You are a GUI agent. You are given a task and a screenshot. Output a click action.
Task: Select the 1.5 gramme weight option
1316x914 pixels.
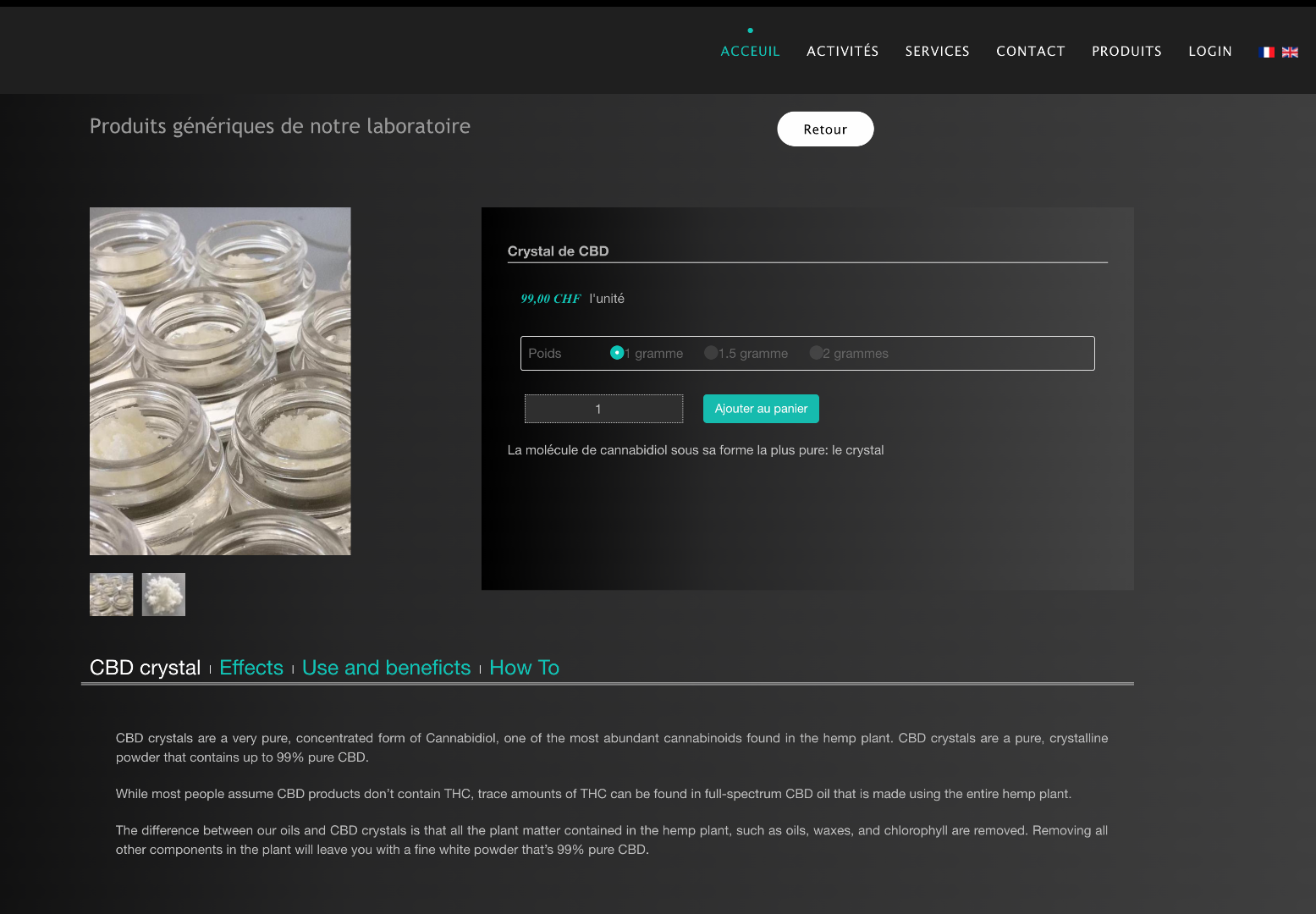coord(711,353)
